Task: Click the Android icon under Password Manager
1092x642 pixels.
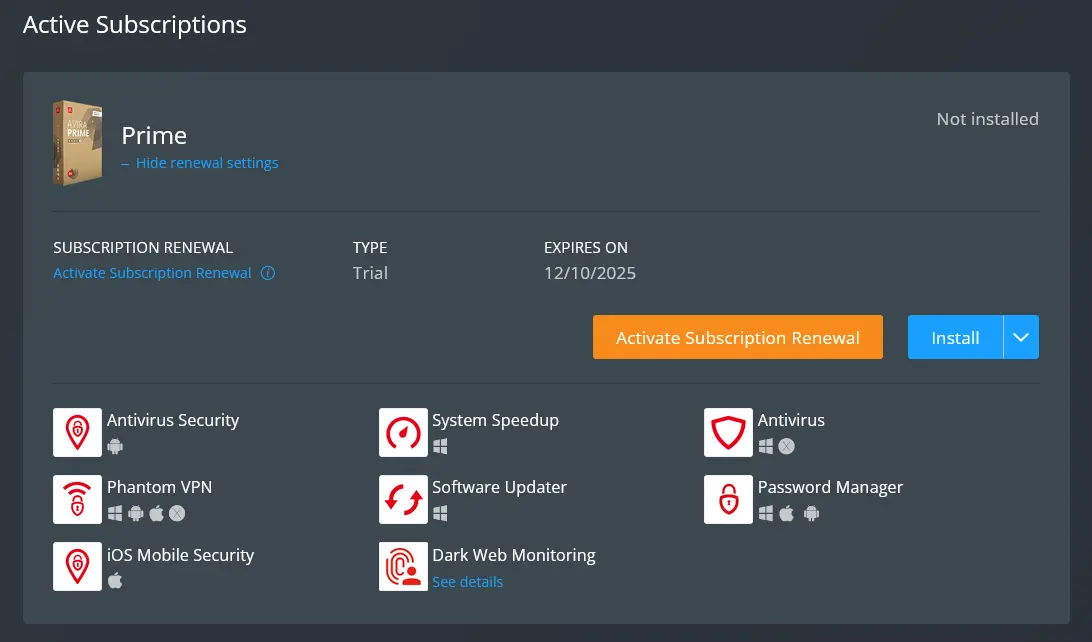Action: point(811,514)
